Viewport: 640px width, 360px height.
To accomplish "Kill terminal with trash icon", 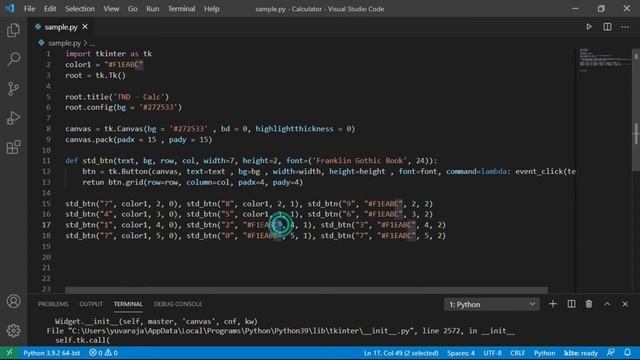I will (x=589, y=304).
